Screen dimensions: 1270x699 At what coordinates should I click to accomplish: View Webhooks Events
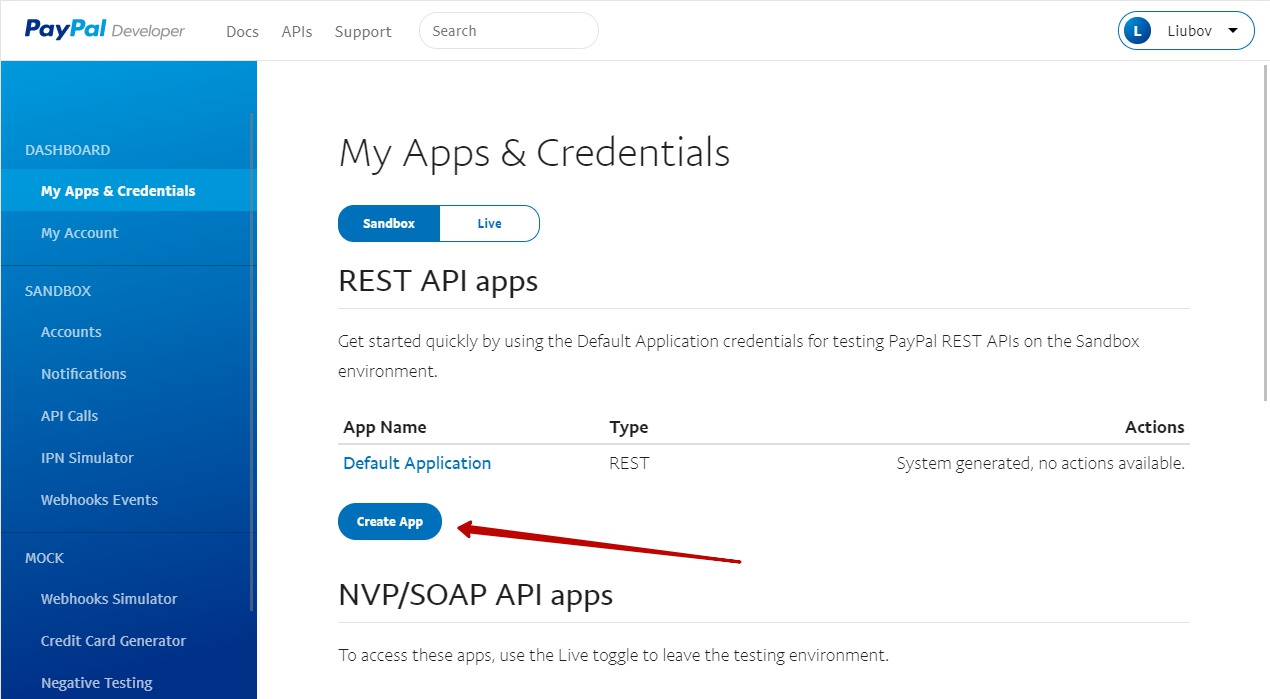click(99, 499)
